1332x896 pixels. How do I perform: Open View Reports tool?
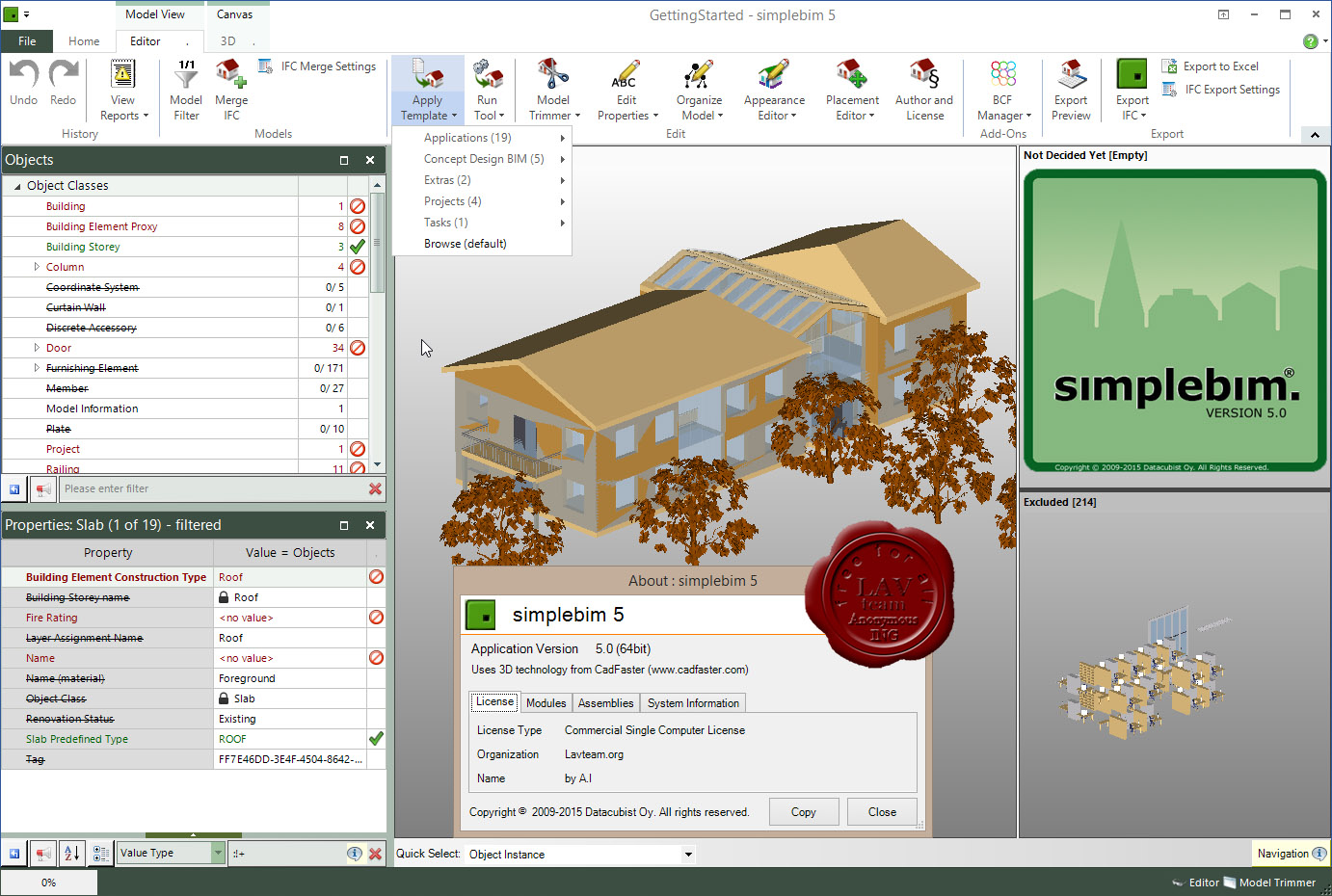pyautogui.click(x=123, y=91)
